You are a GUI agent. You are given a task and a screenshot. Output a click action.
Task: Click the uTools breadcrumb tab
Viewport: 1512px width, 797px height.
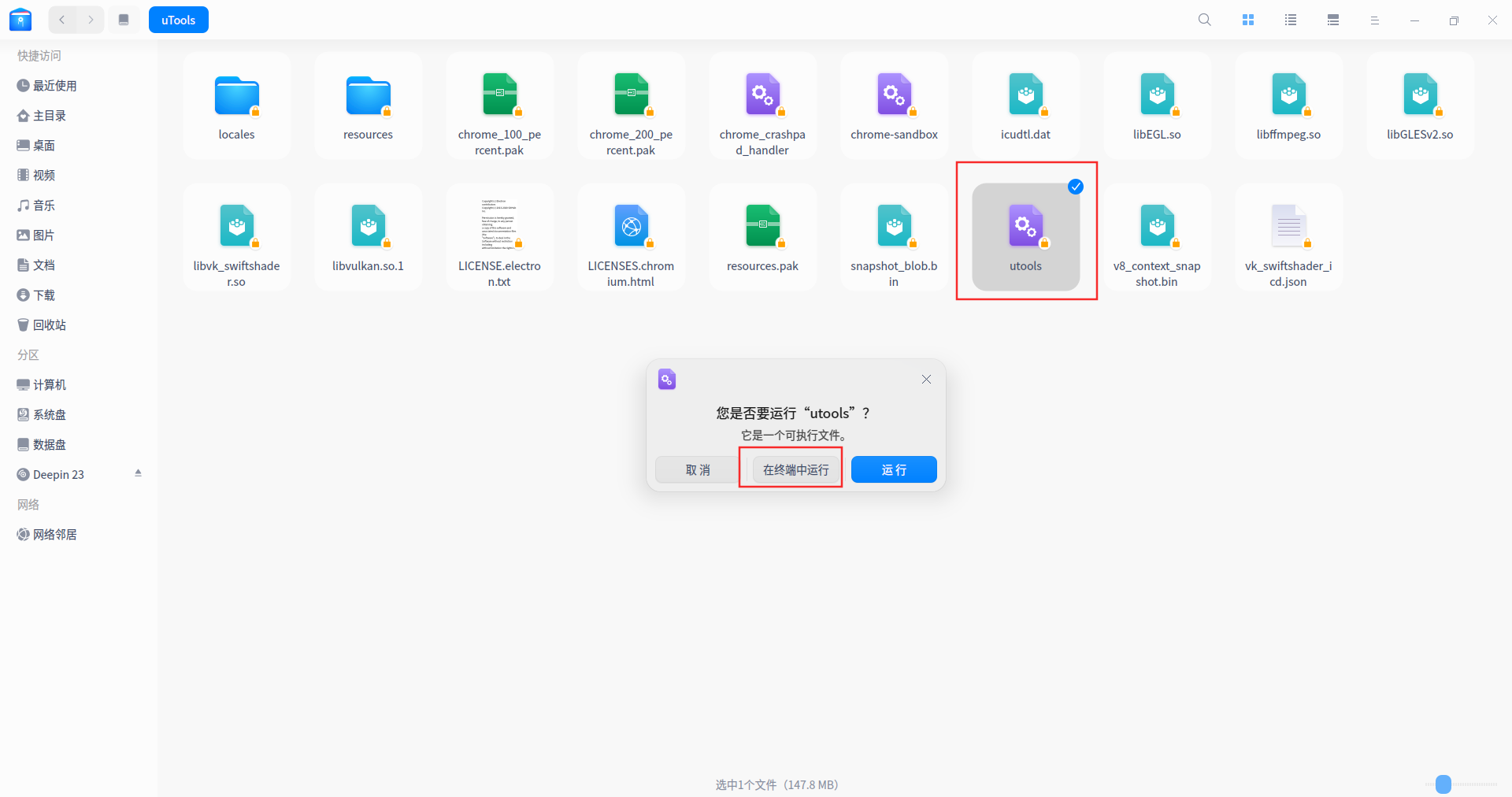(179, 20)
